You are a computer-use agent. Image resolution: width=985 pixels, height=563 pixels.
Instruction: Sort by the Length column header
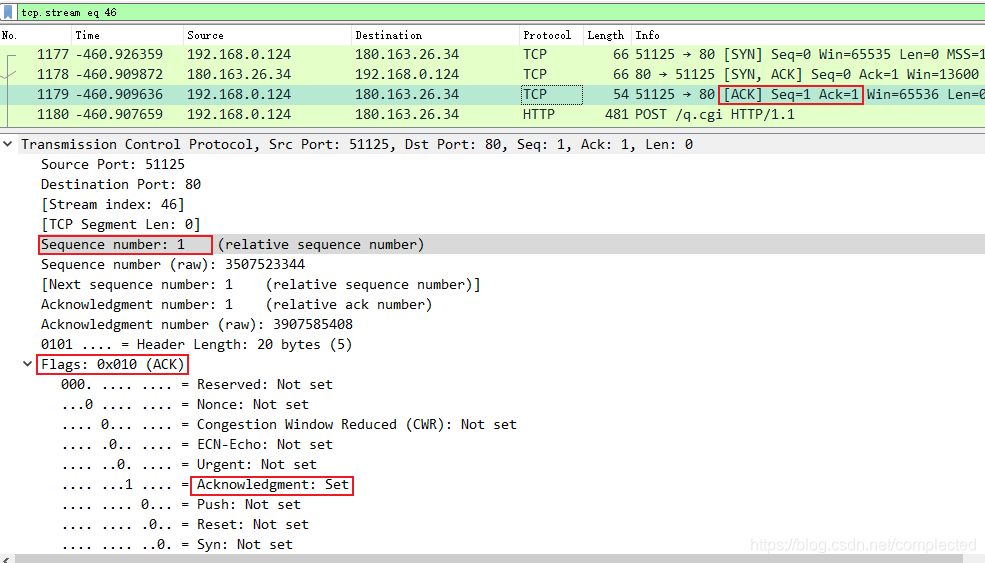pos(607,35)
